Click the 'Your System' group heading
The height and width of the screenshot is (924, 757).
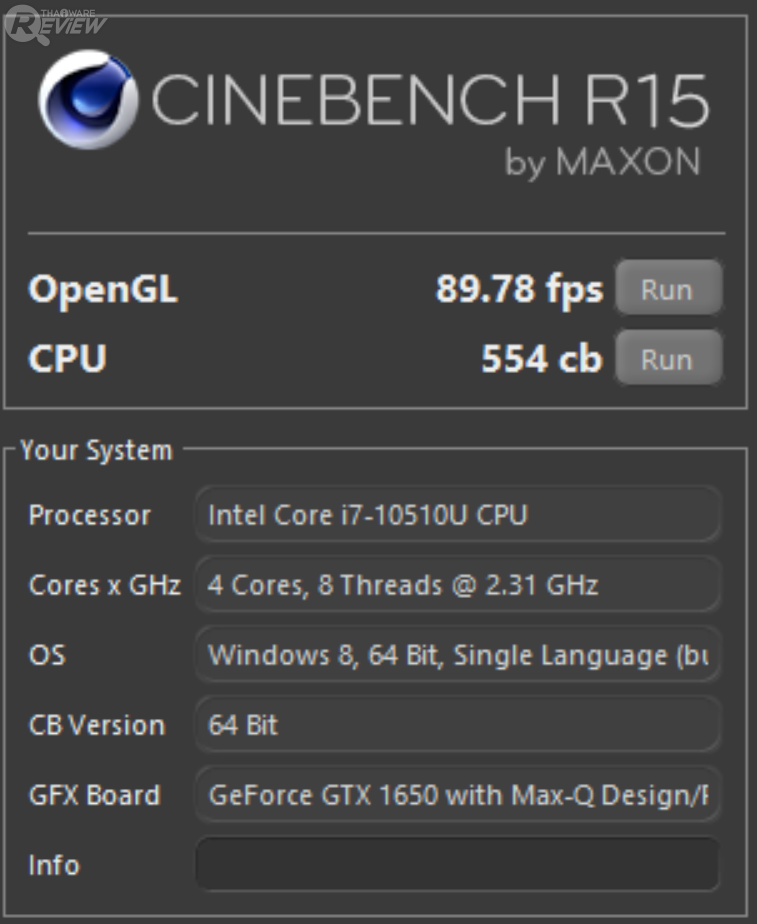96,450
